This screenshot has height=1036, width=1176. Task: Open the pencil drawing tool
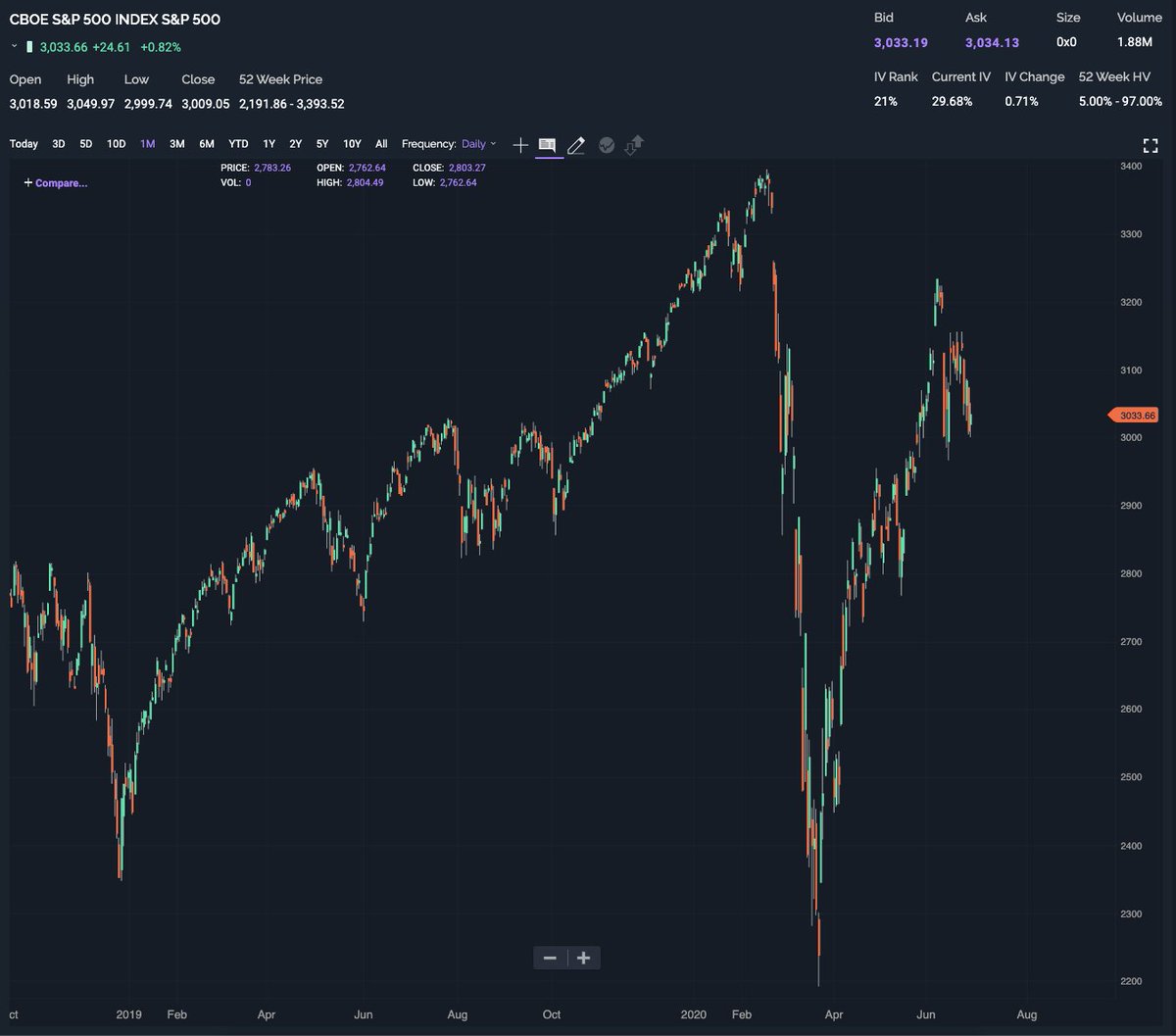(x=576, y=145)
